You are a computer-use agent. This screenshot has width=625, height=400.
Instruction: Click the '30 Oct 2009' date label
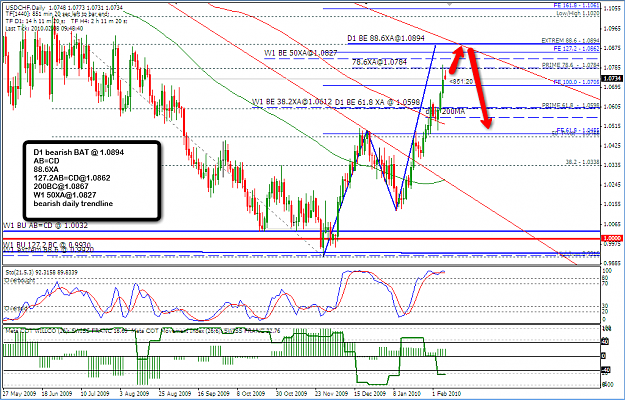292,393
